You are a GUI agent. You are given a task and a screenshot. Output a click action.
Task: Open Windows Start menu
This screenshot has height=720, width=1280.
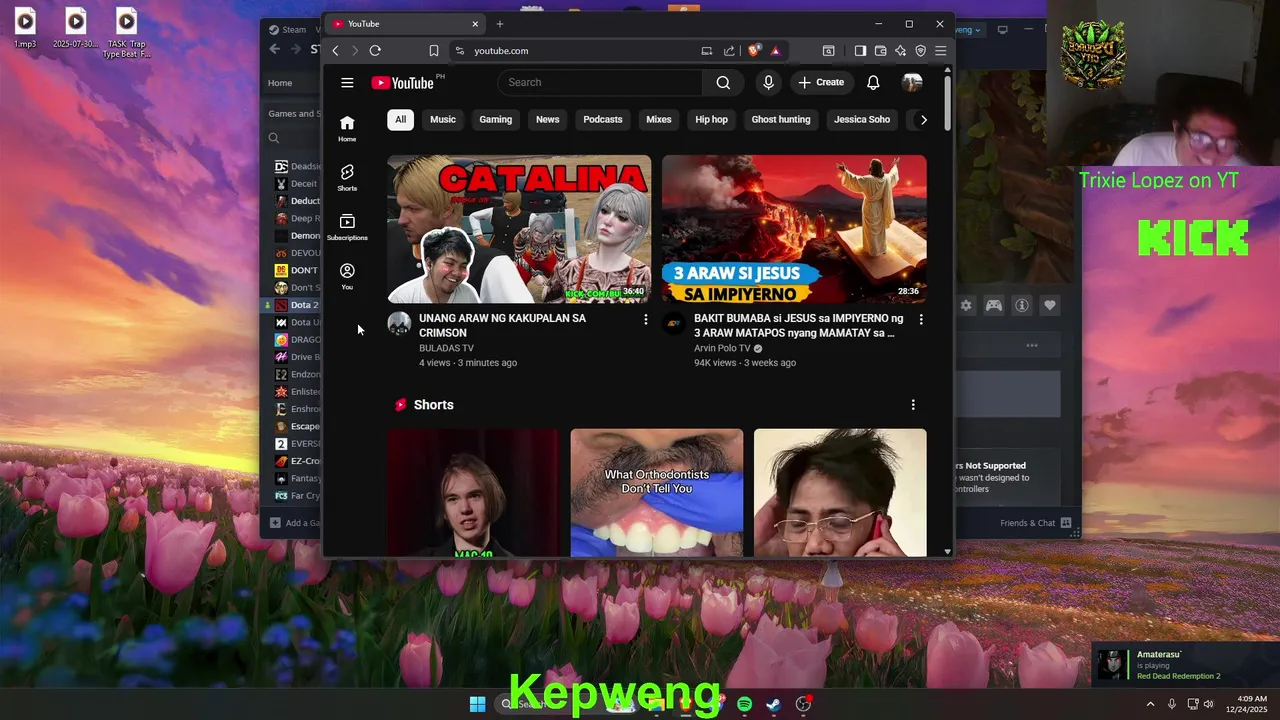(477, 704)
